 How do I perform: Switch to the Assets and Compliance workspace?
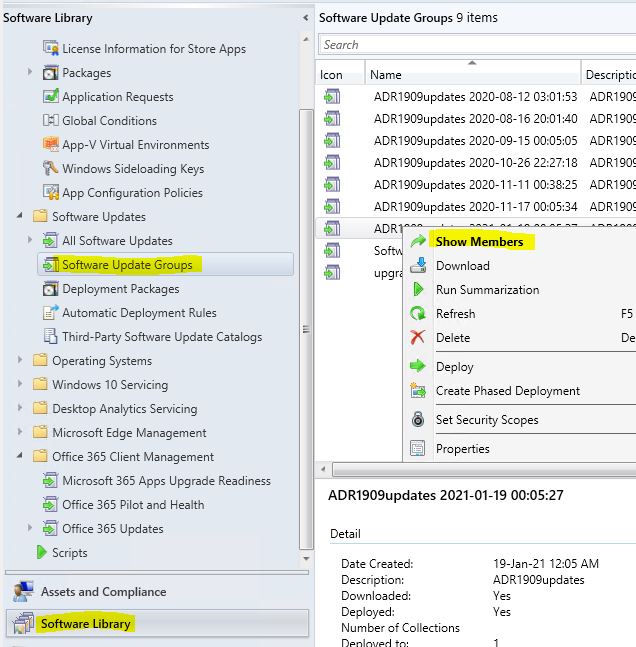(157, 592)
